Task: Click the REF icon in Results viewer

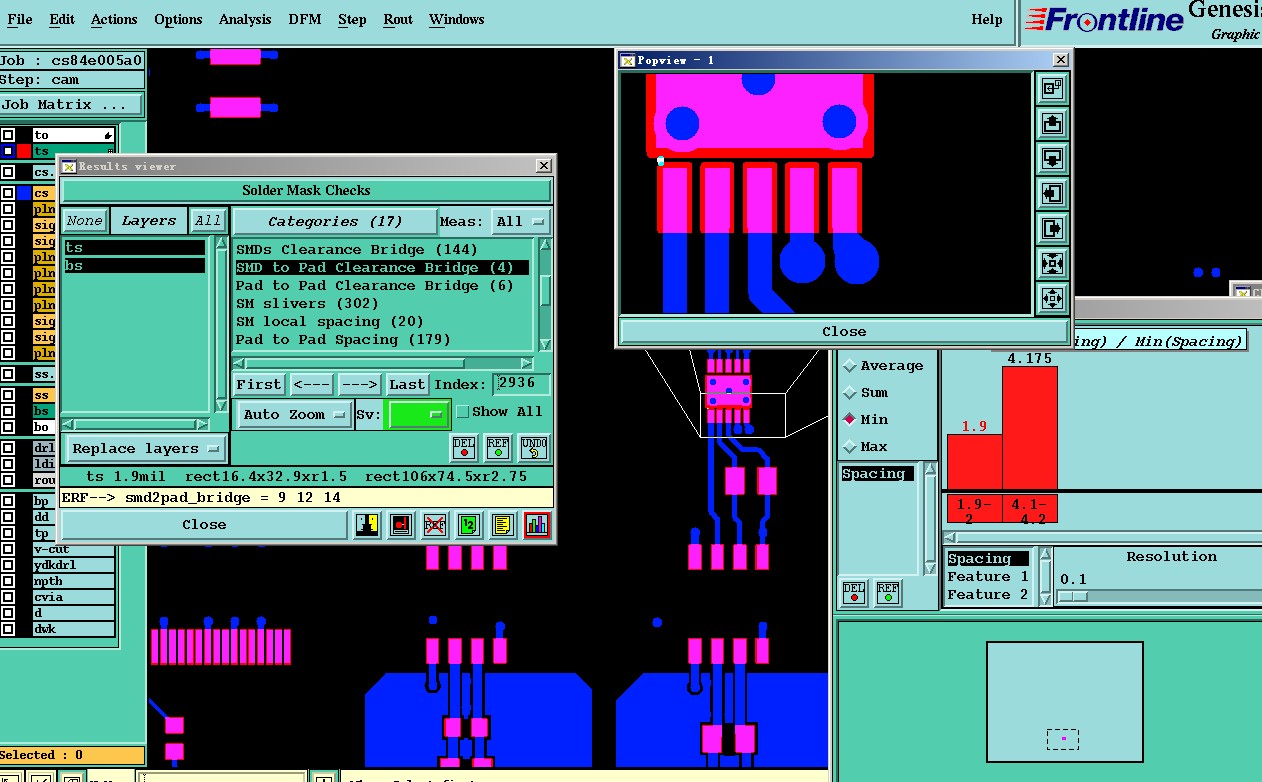Action: coord(498,446)
